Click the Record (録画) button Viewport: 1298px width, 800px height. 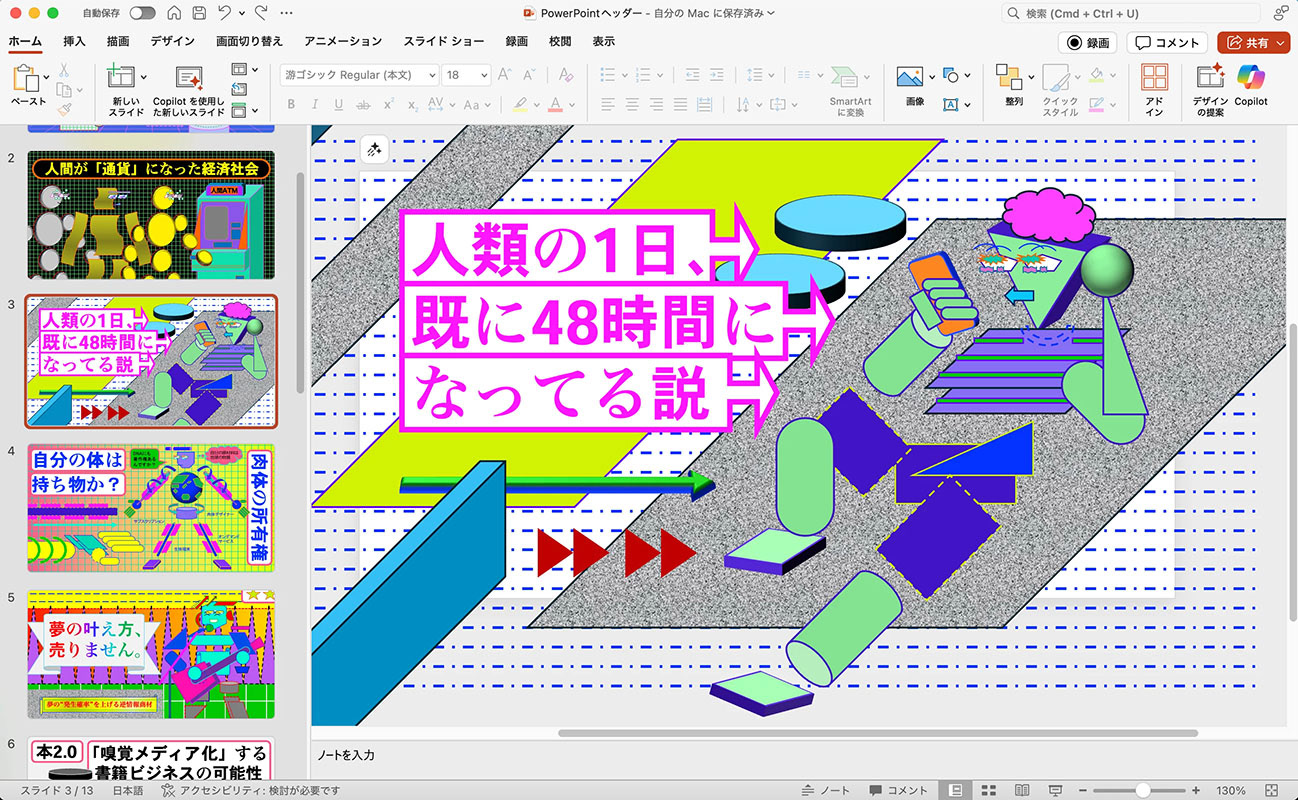1087,43
